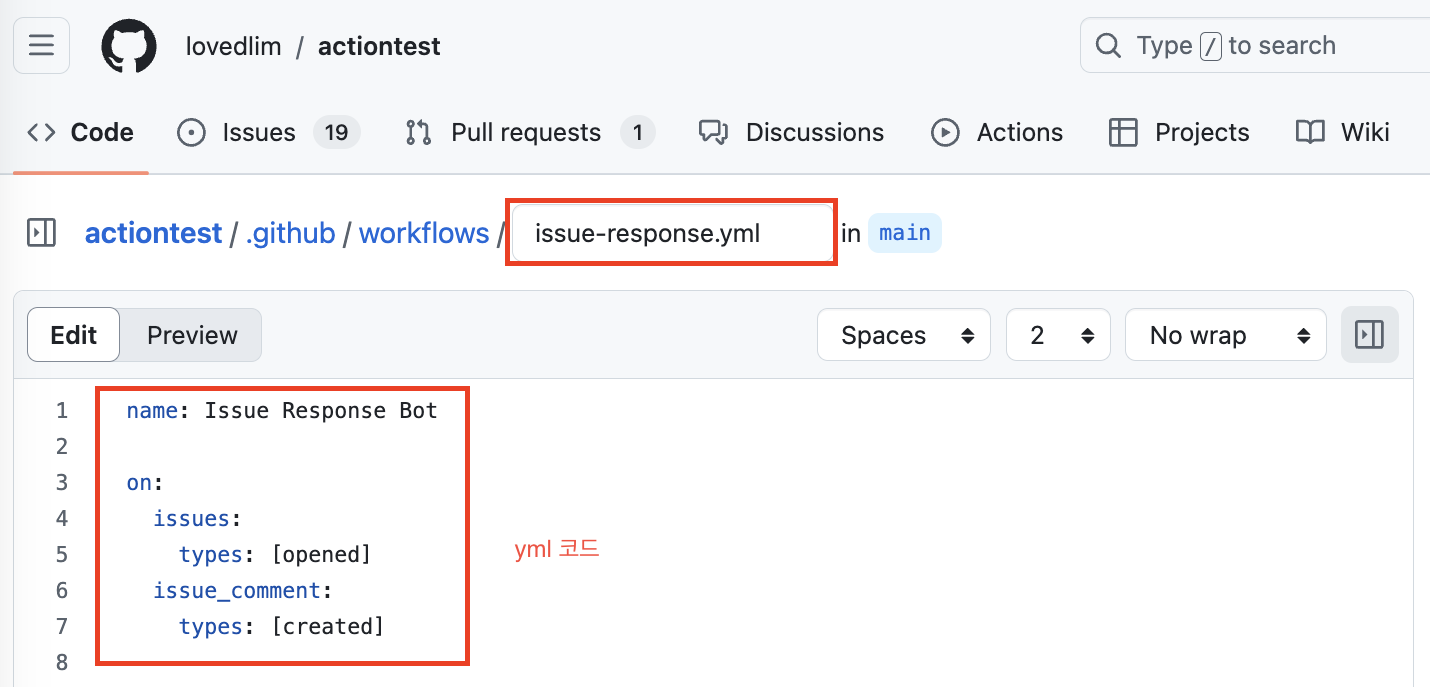
Task: Open the navigation hamburger menu
Action: pos(41,45)
